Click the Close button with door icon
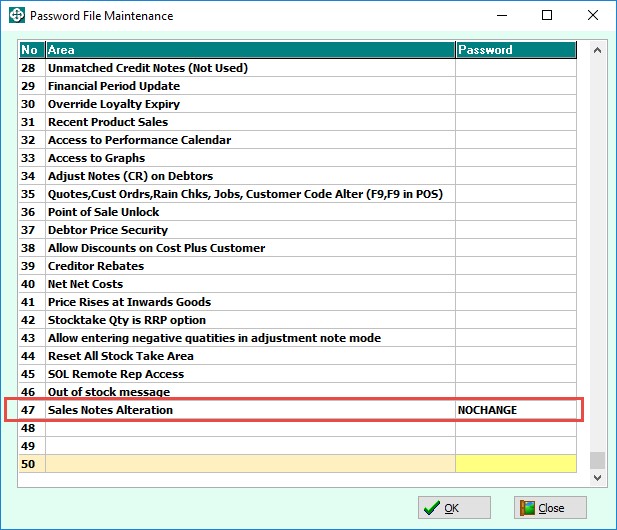 [x=550, y=508]
